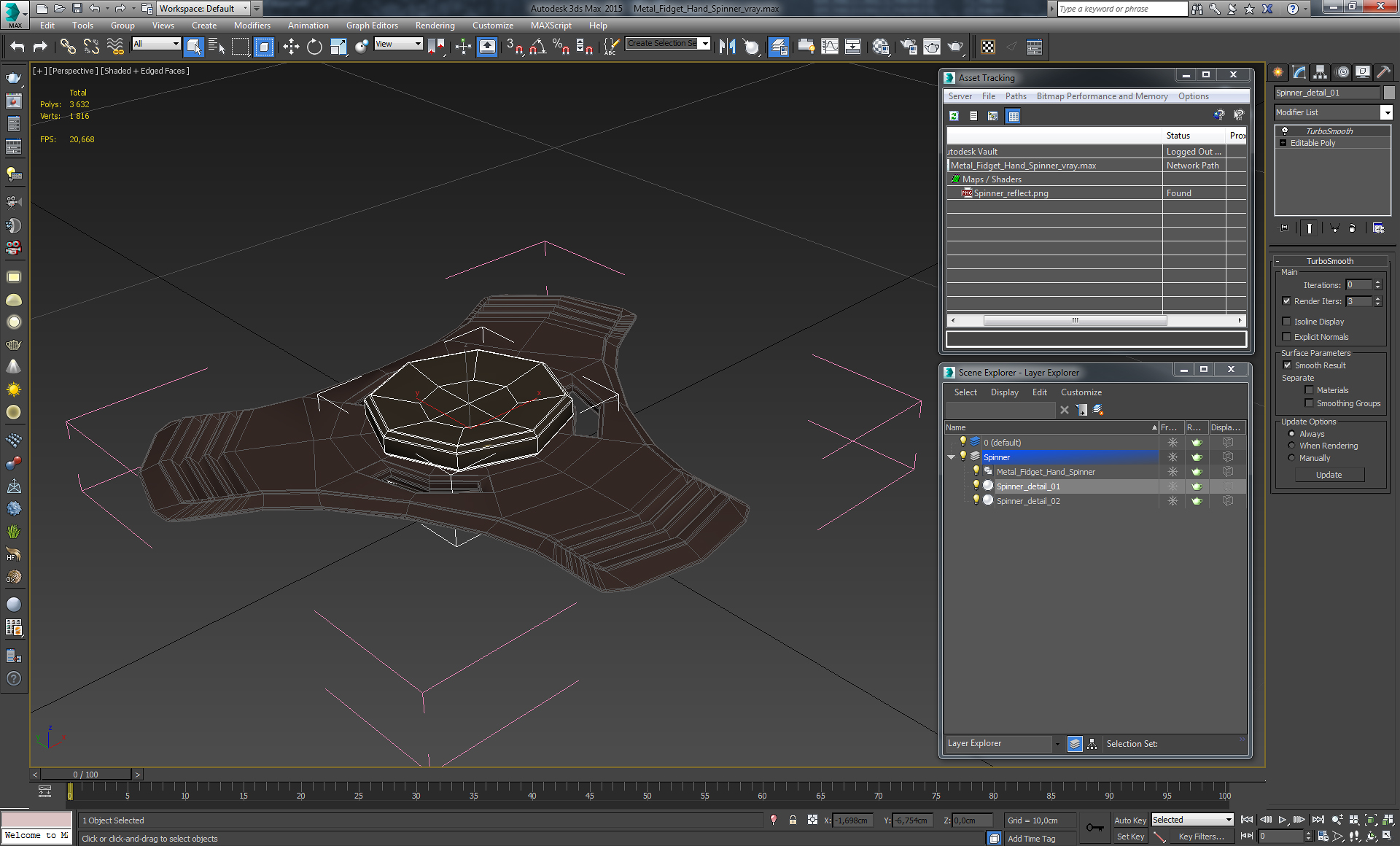Open Render Setup dialog
1400x846 pixels.
click(908, 47)
